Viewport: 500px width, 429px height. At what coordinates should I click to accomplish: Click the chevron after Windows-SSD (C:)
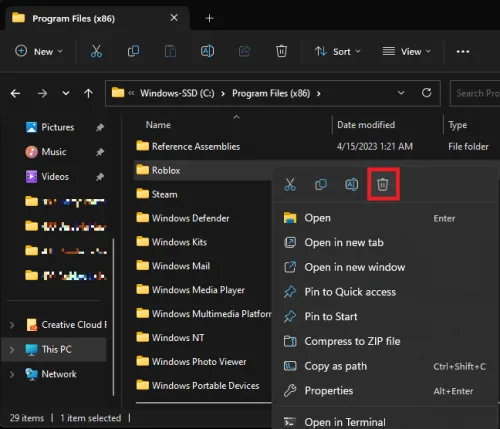coord(223,94)
